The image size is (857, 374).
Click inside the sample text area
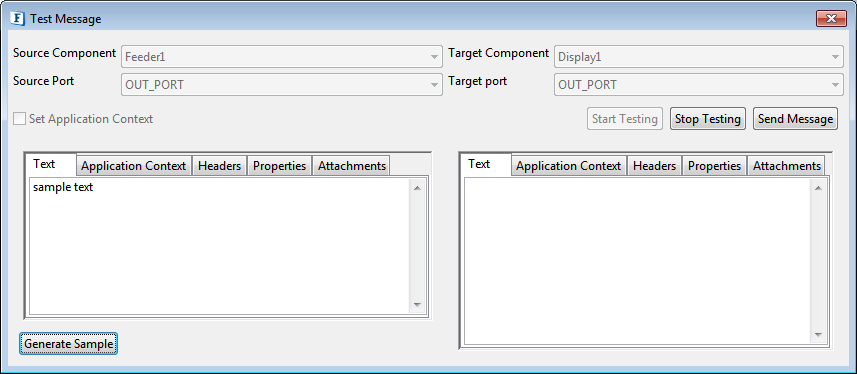(x=219, y=246)
